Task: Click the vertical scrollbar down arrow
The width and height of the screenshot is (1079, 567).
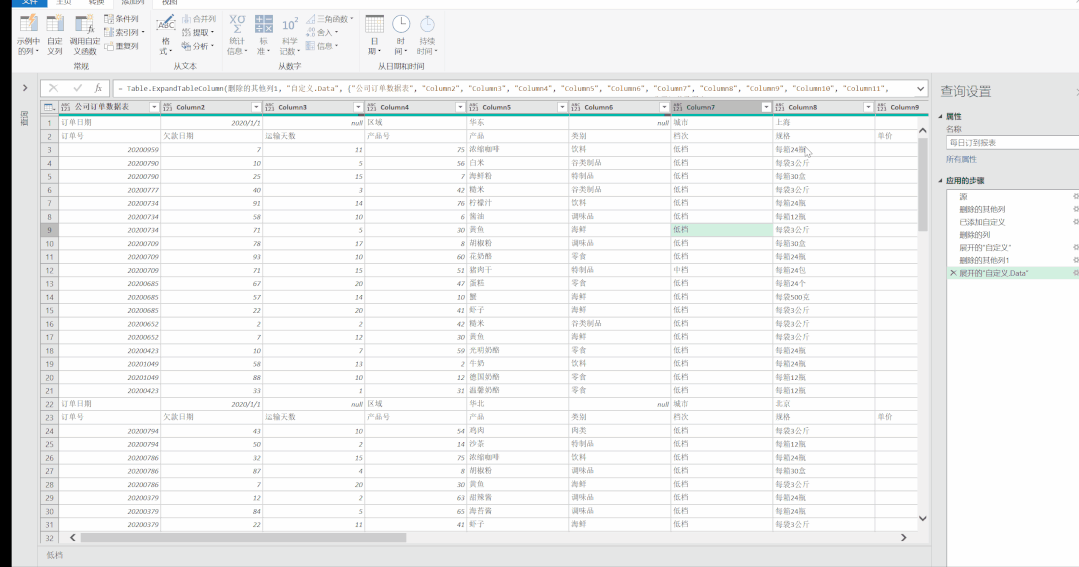Action: (923, 518)
